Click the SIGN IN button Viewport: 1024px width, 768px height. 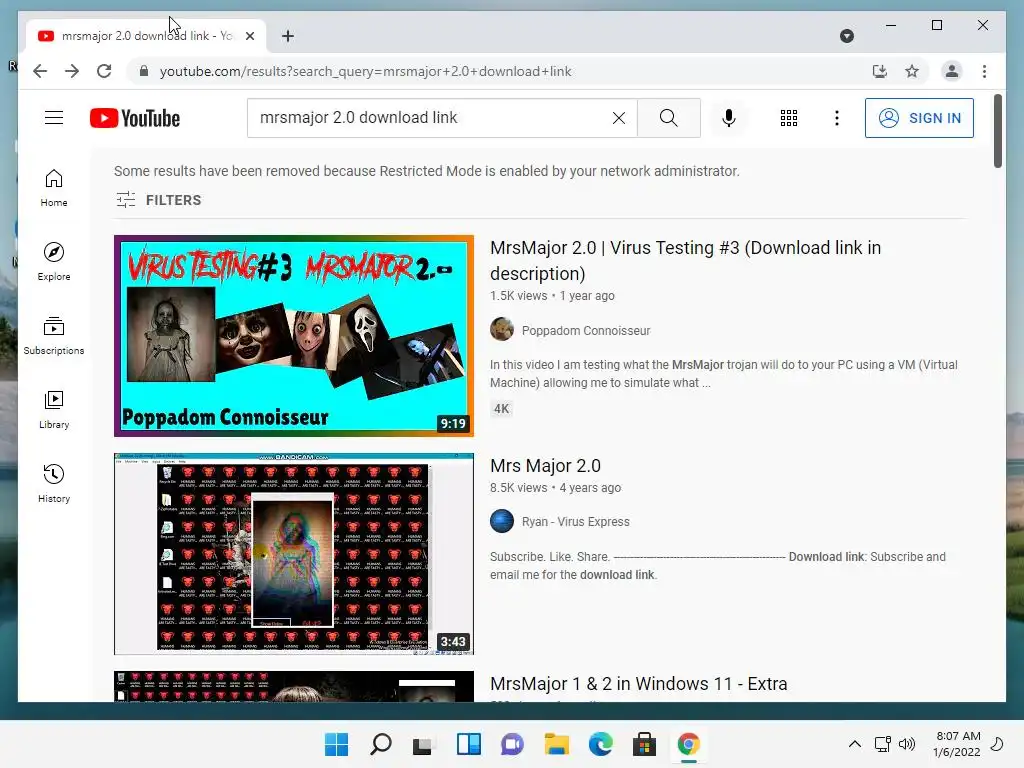[x=919, y=118]
